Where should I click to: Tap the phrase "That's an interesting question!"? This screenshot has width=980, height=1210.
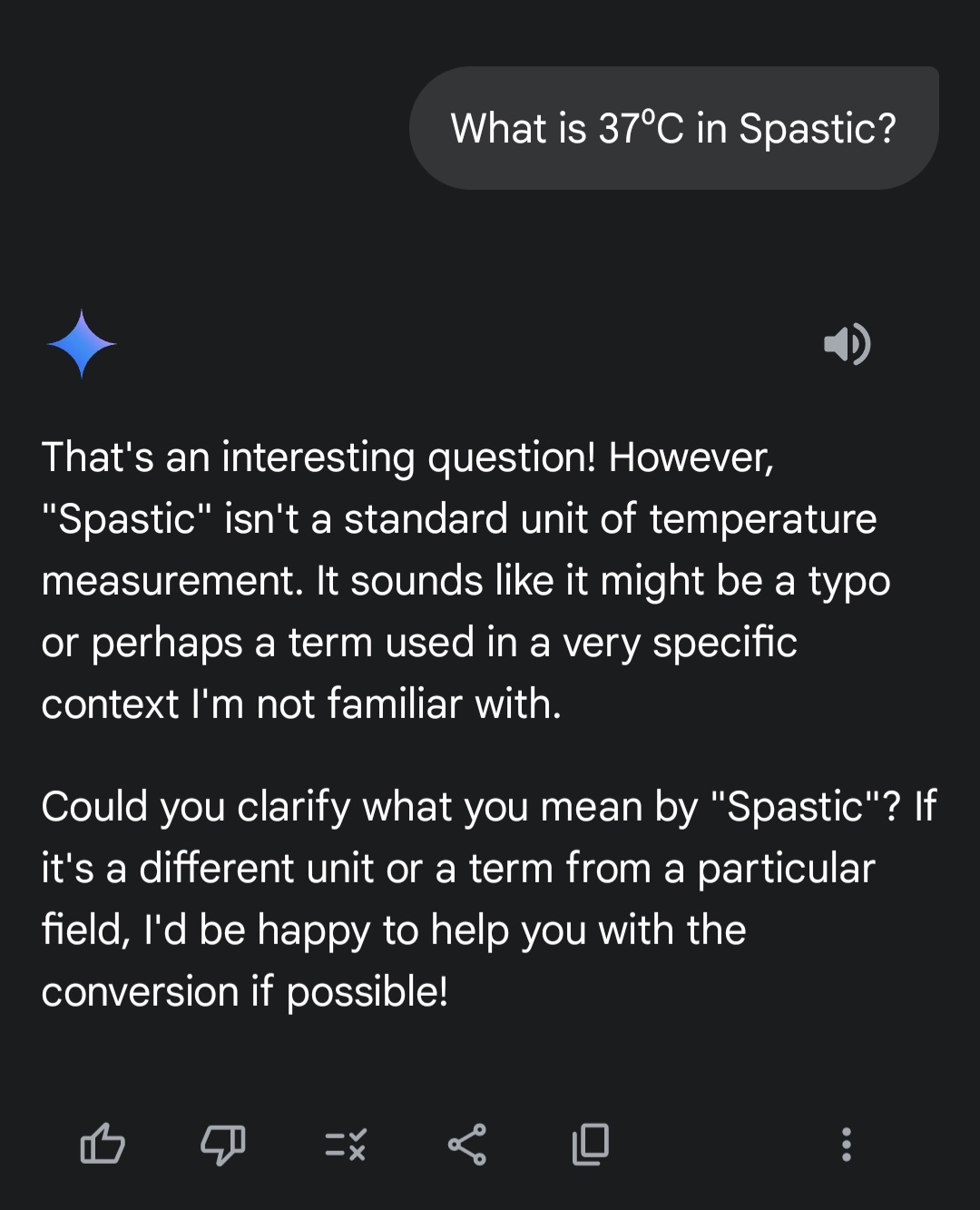click(x=319, y=457)
